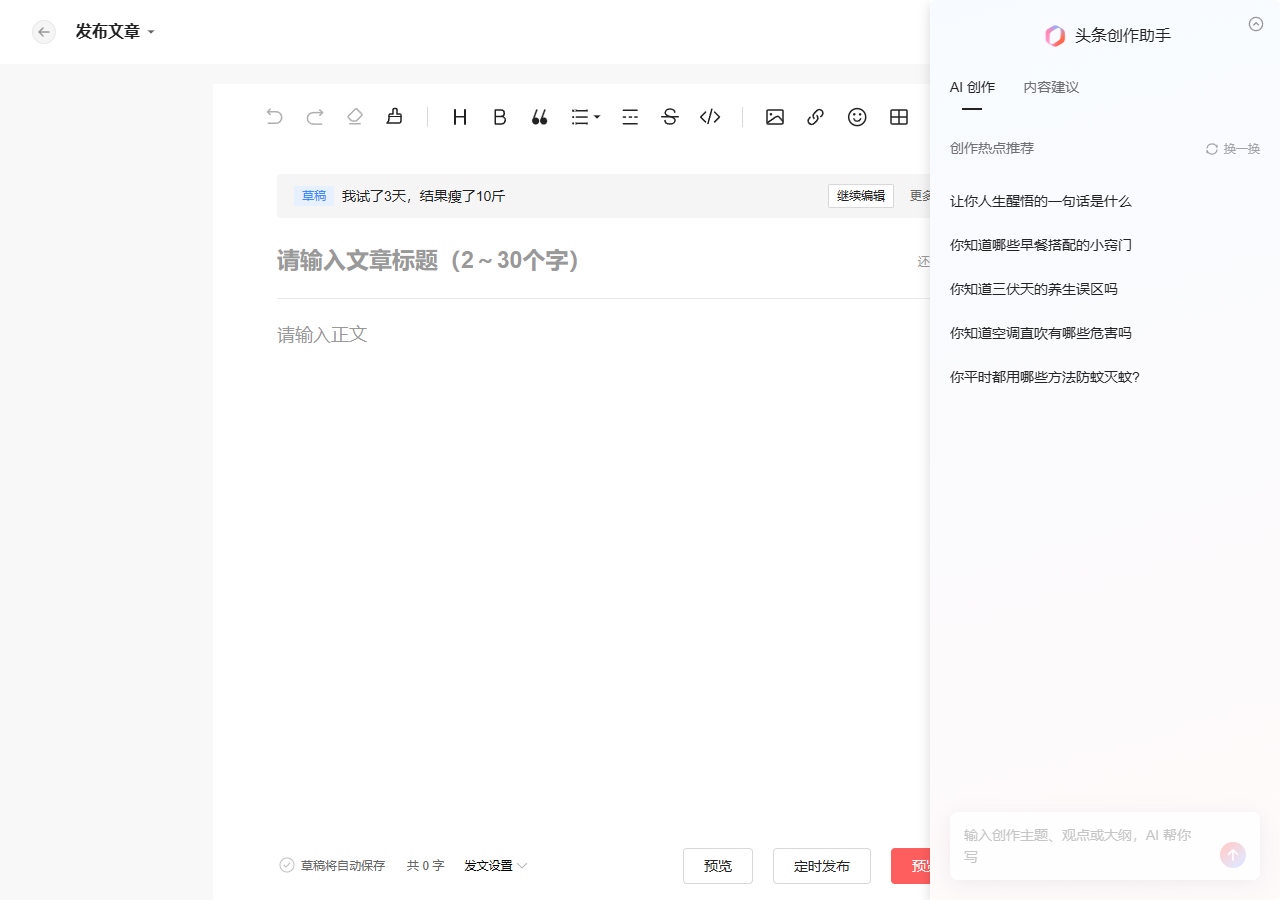Click the 头条创作助手 logo icon

click(x=1055, y=36)
